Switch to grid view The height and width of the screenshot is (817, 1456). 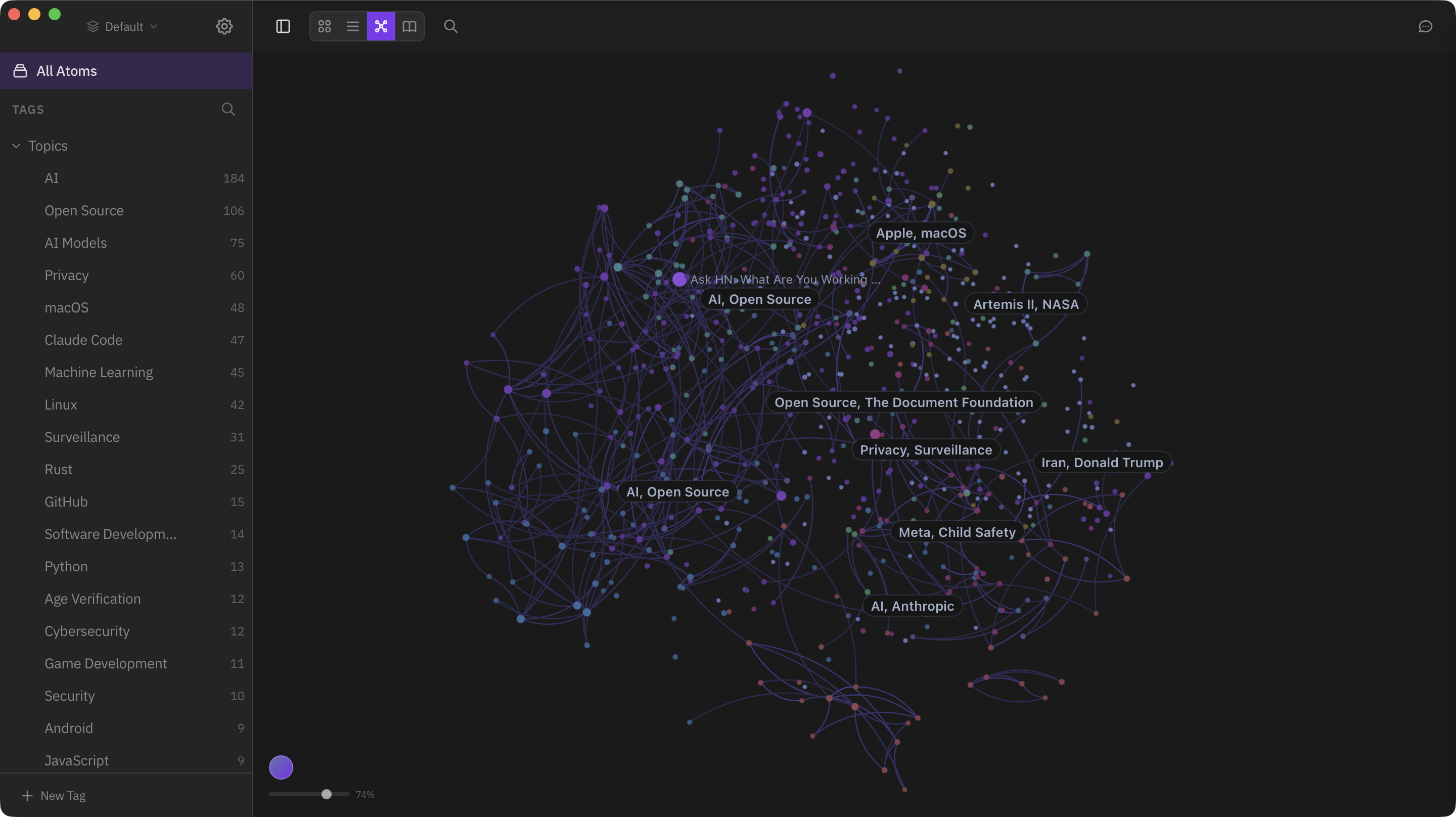point(325,27)
